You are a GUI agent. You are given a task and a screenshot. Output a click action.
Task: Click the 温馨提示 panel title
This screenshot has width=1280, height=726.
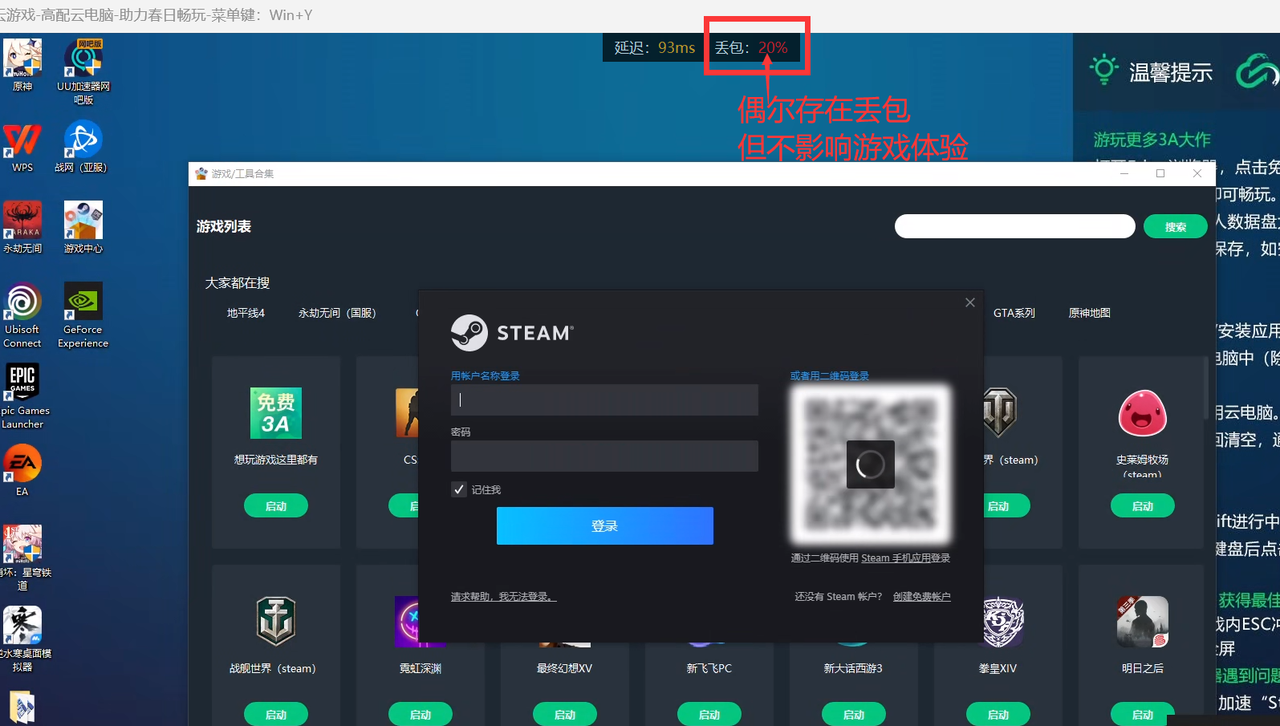pos(1171,72)
